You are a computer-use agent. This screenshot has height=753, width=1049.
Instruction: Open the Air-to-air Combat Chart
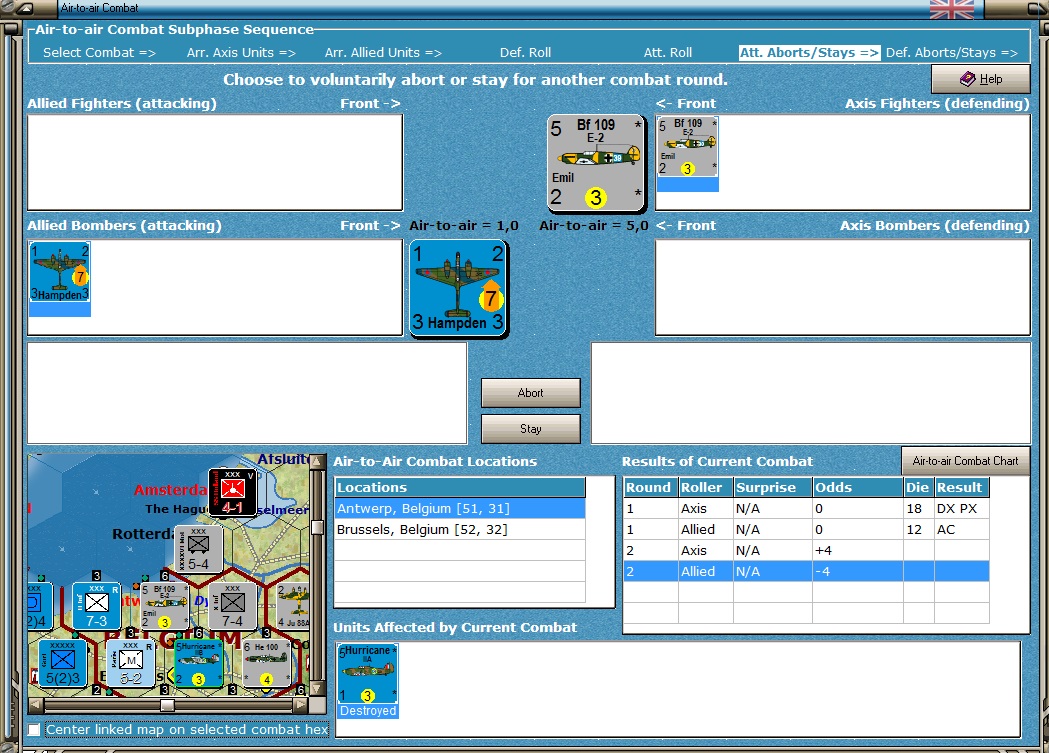click(x=965, y=461)
